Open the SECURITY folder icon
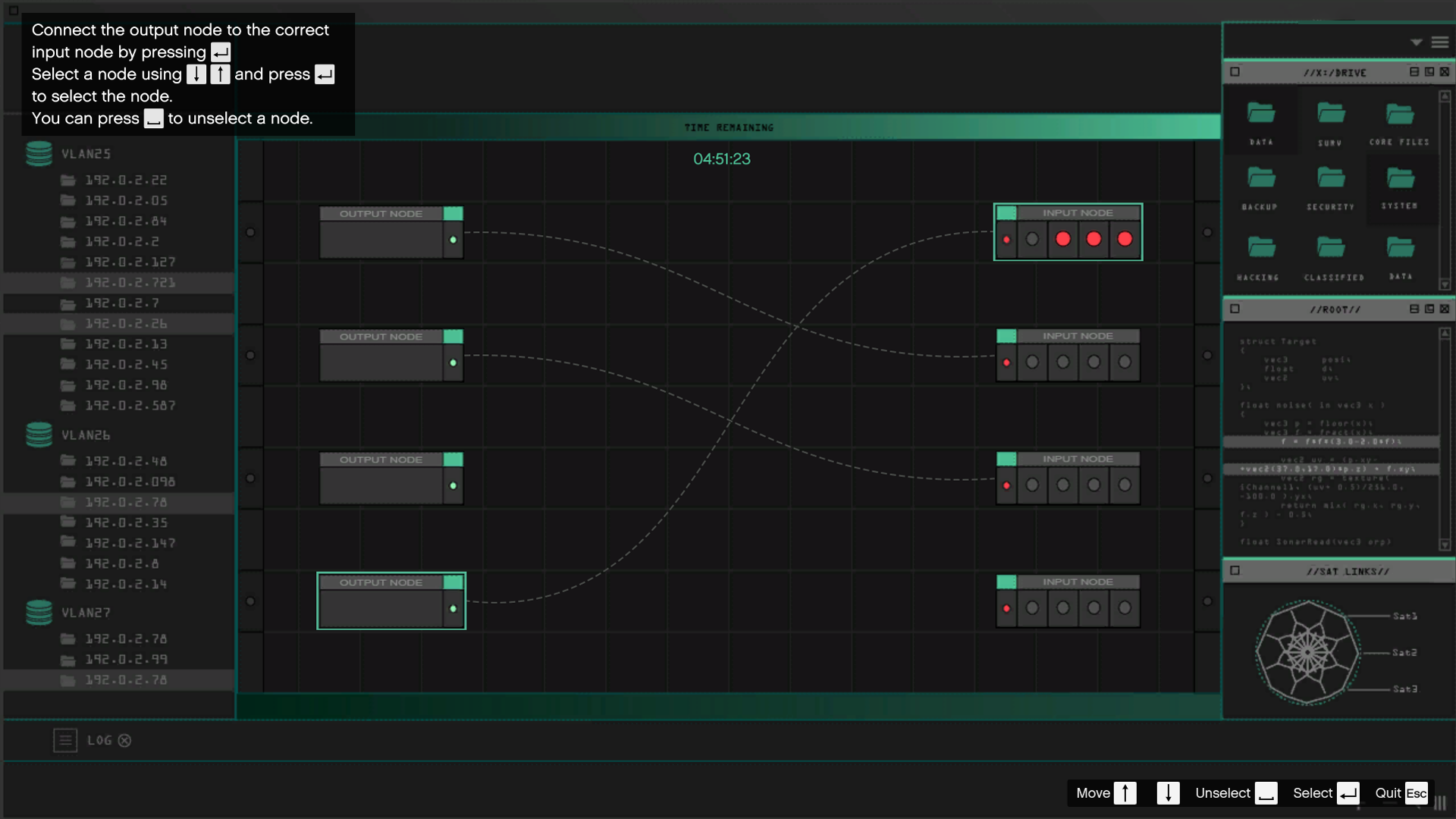Viewport: 1456px width, 819px height. (1331, 178)
